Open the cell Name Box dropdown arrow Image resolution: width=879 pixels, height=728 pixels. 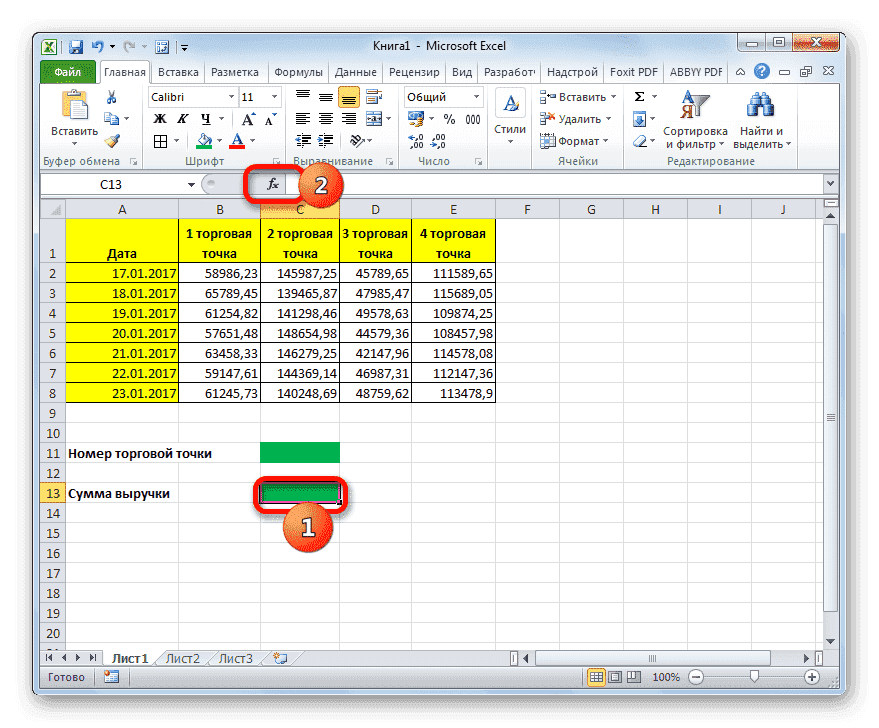(191, 184)
